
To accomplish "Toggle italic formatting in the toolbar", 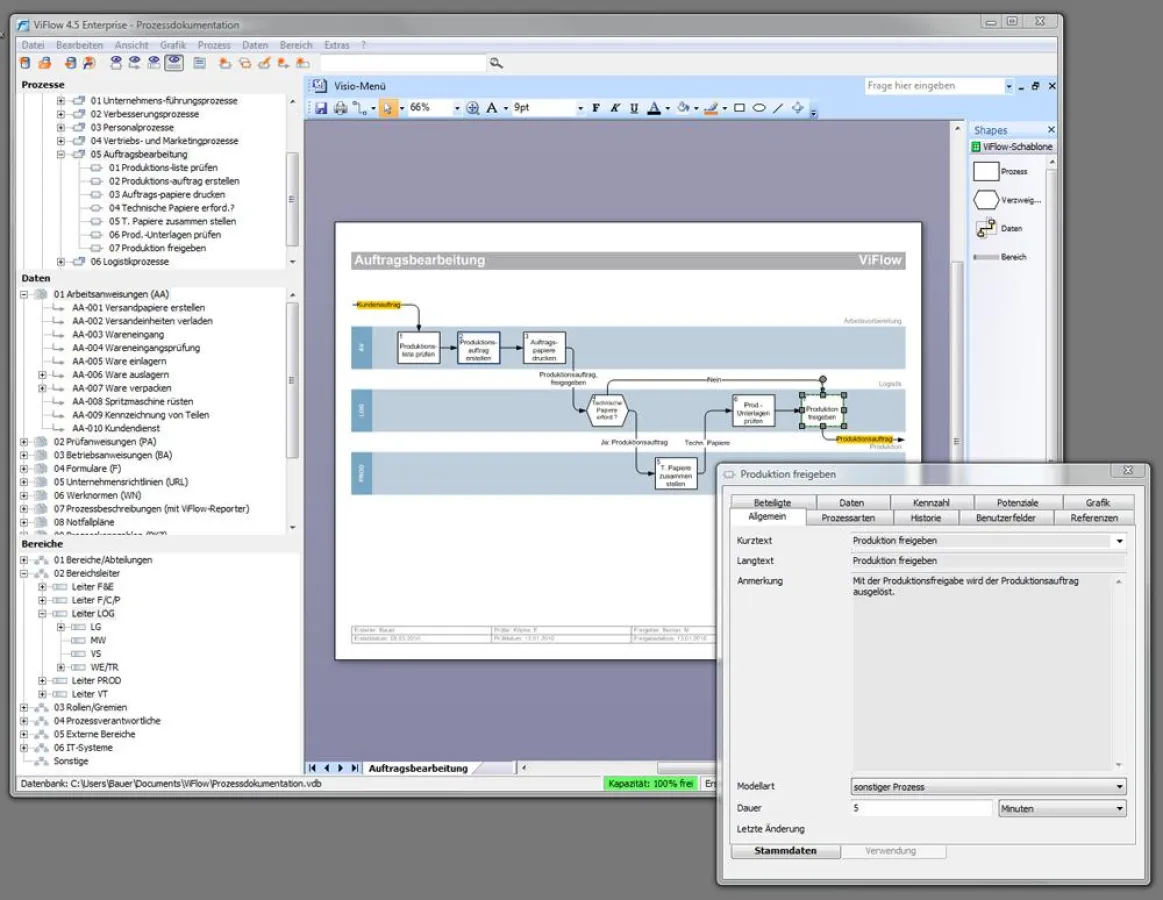I will coord(614,107).
